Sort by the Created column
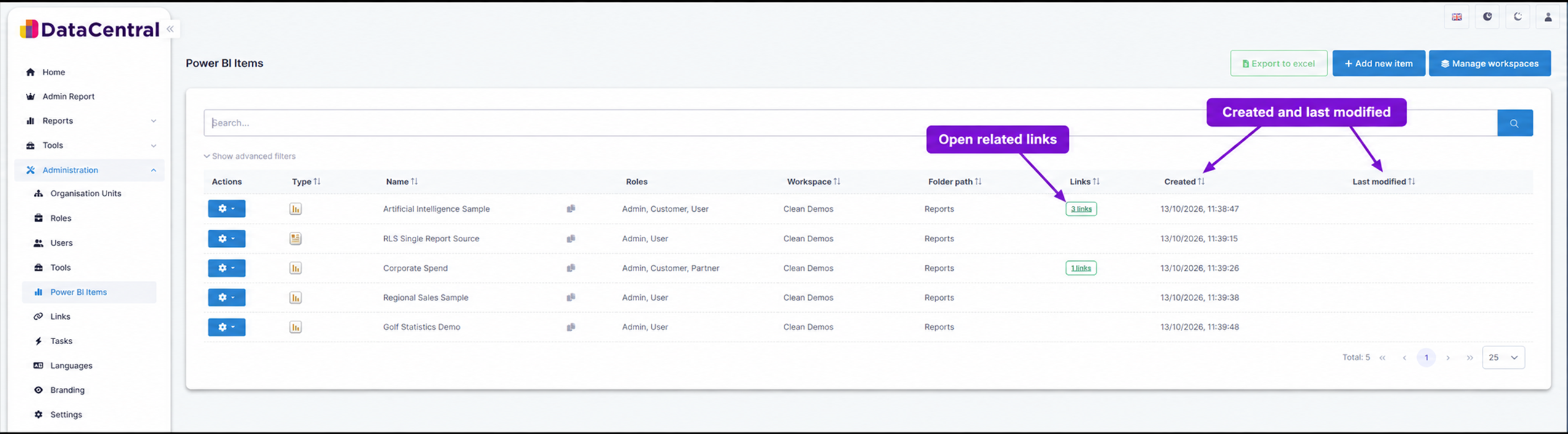1568x434 pixels. point(1184,182)
